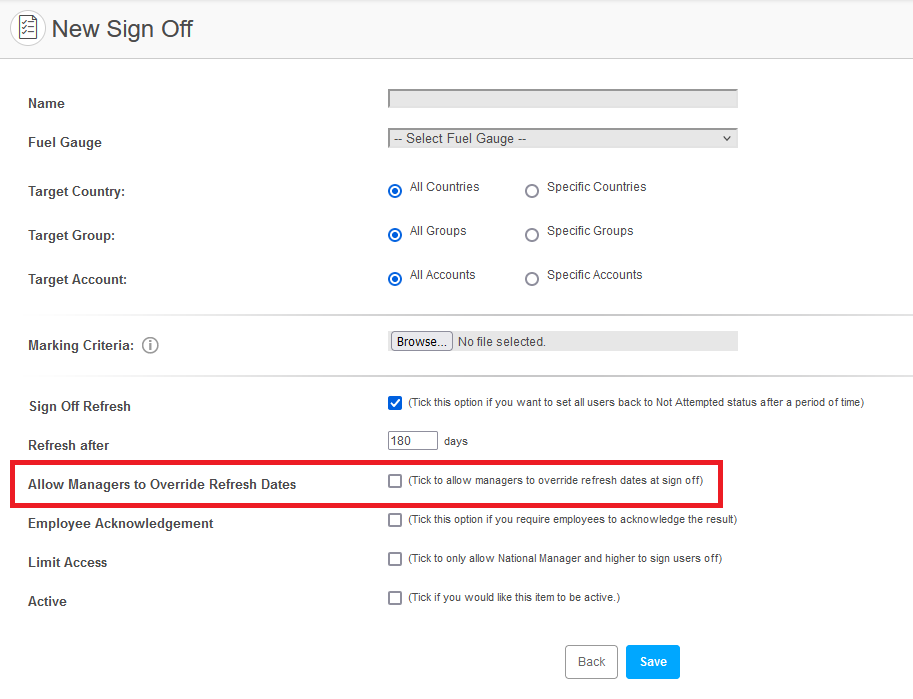Viewport: 913px width, 699px height.
Task: Enable the Employee Acknowledgement checkbox
Action: [x=395, y=520]
